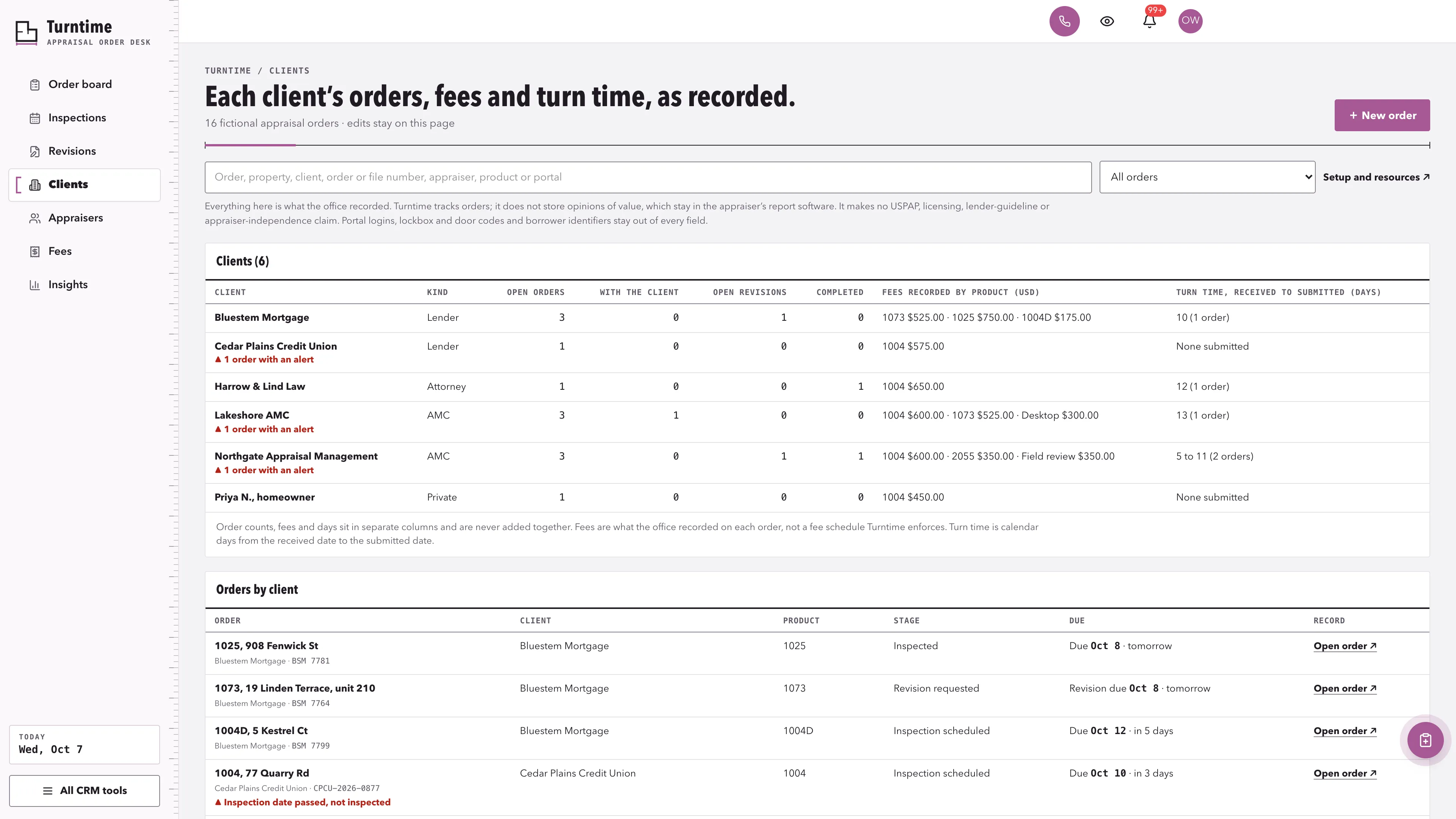1456x819 pixels.
Task: Click the Fees Recorded by Product column header
Action: [960, 292]
